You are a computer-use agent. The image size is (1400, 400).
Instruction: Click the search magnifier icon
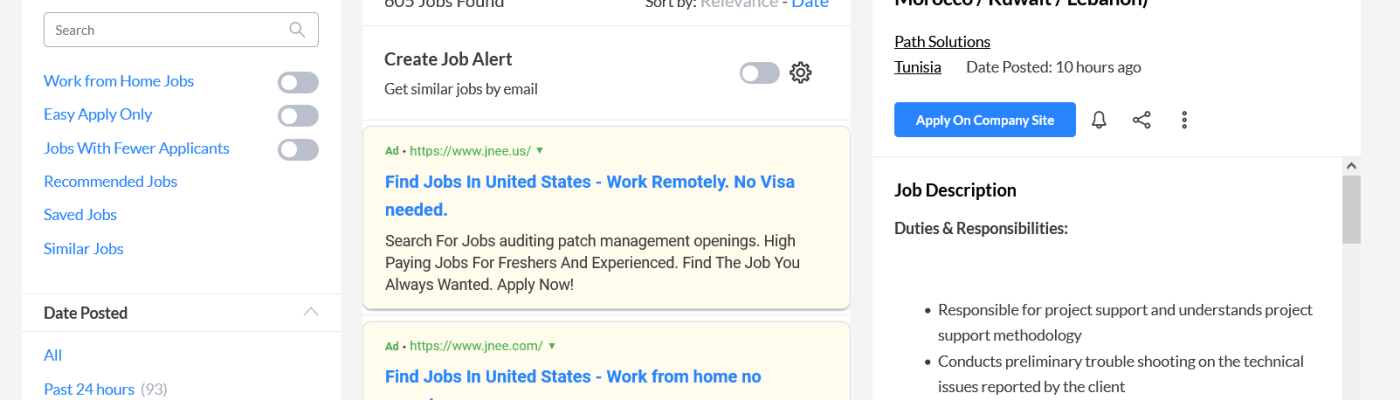click(297, 30)
